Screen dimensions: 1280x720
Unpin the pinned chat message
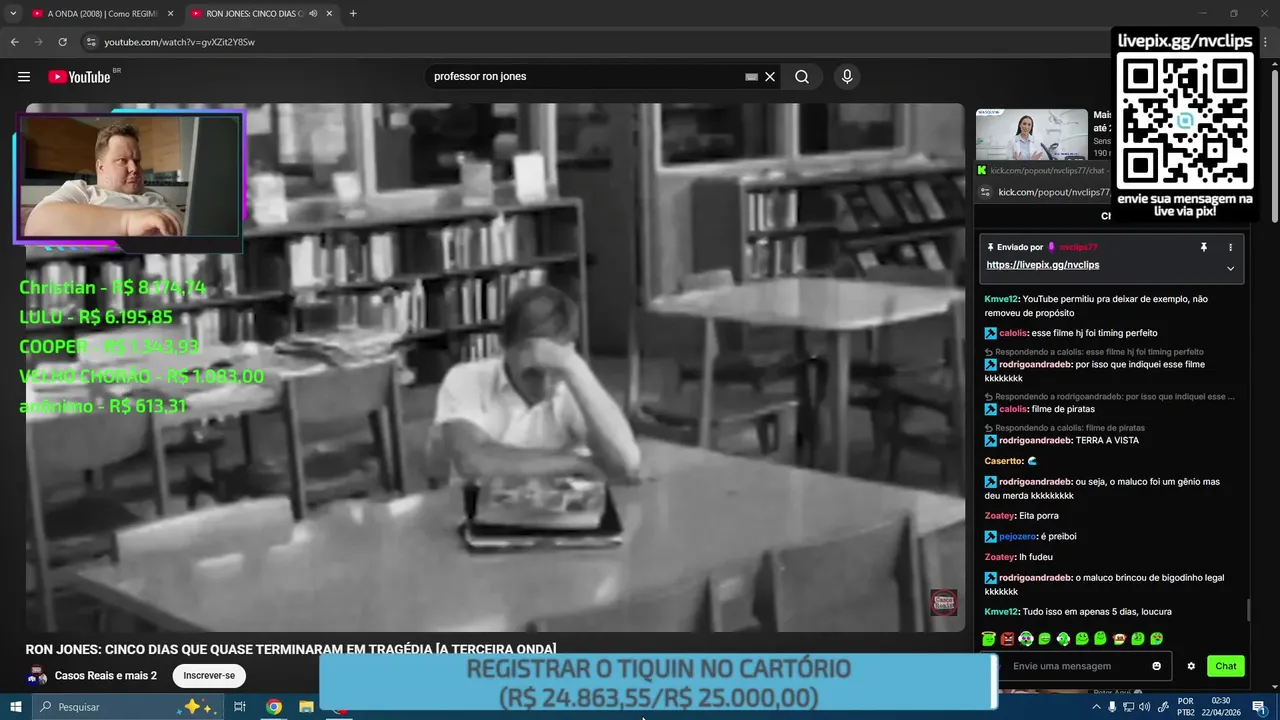[1204, 247]
